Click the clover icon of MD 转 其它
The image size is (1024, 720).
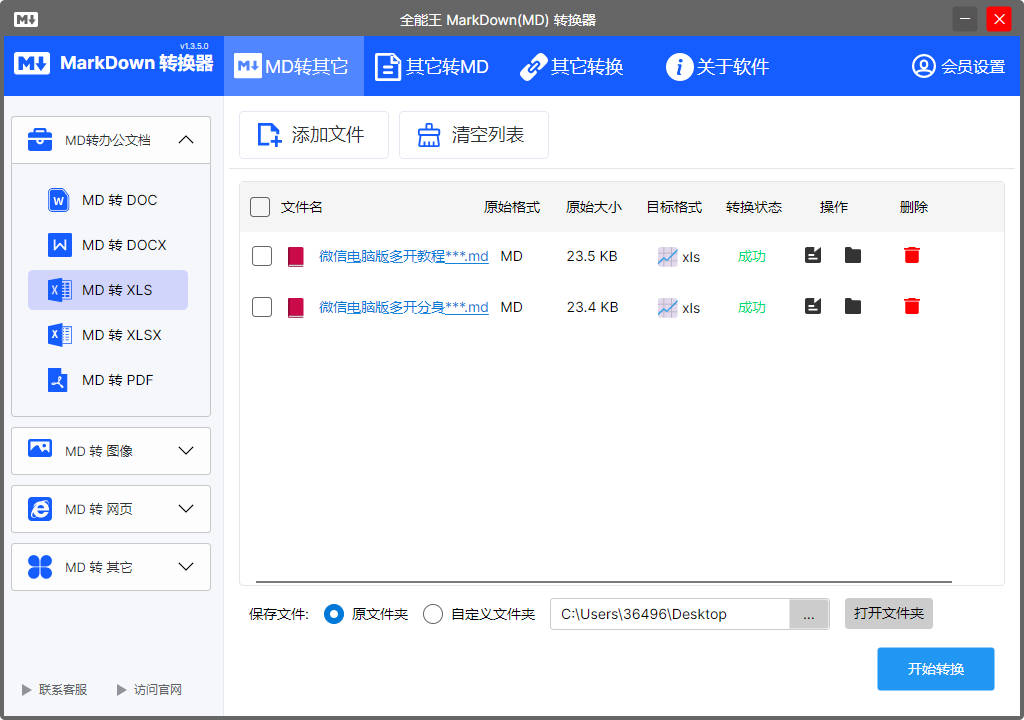pos(40,567)
